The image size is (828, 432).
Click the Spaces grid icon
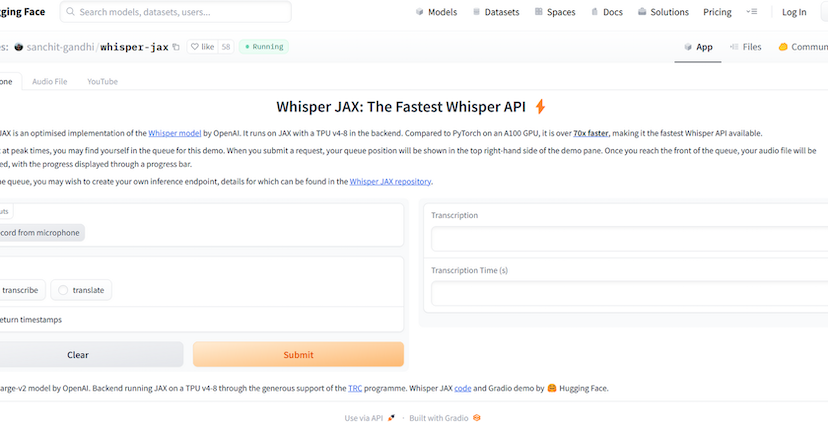539,12
